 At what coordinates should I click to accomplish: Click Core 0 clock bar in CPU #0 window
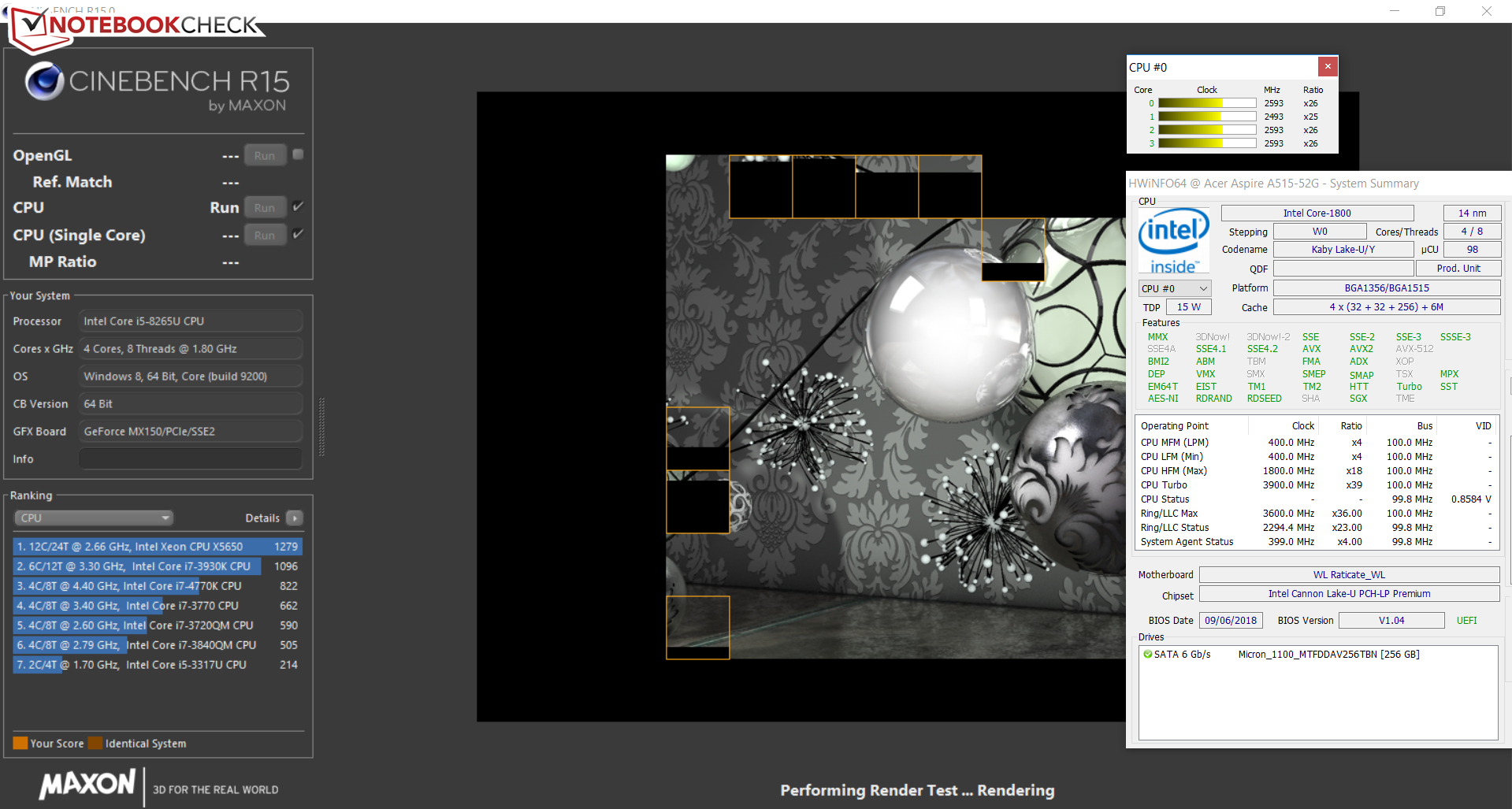(x=1207, y=103)
